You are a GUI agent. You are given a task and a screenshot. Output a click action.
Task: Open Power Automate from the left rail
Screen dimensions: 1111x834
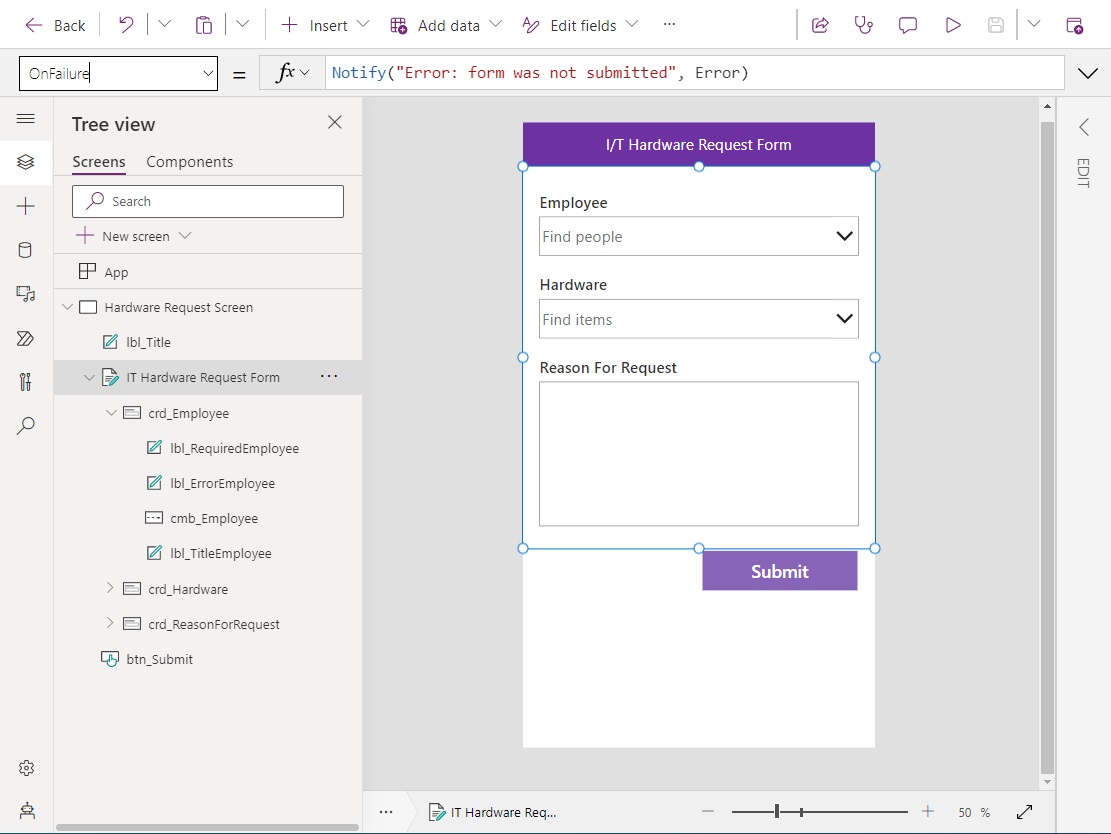pos(26,338)
